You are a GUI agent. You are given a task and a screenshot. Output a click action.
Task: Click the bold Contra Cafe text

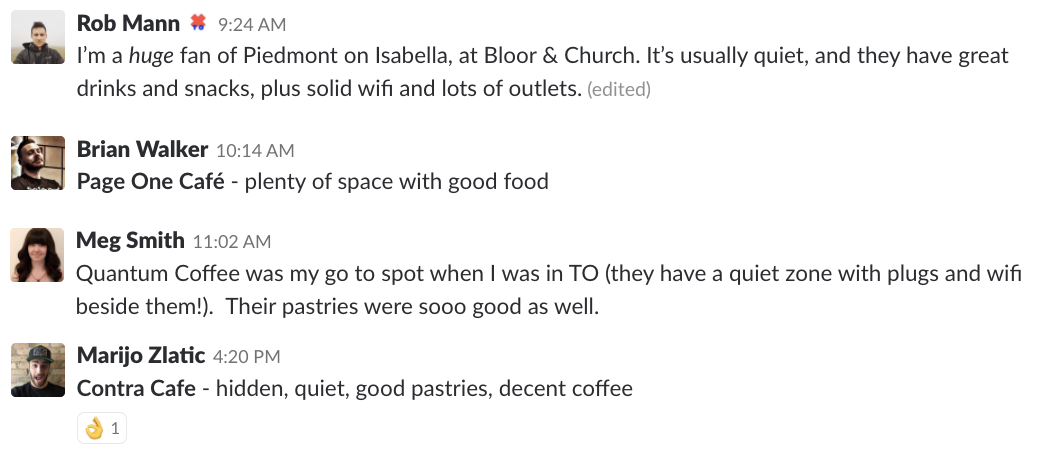click(x=136, y=388)
